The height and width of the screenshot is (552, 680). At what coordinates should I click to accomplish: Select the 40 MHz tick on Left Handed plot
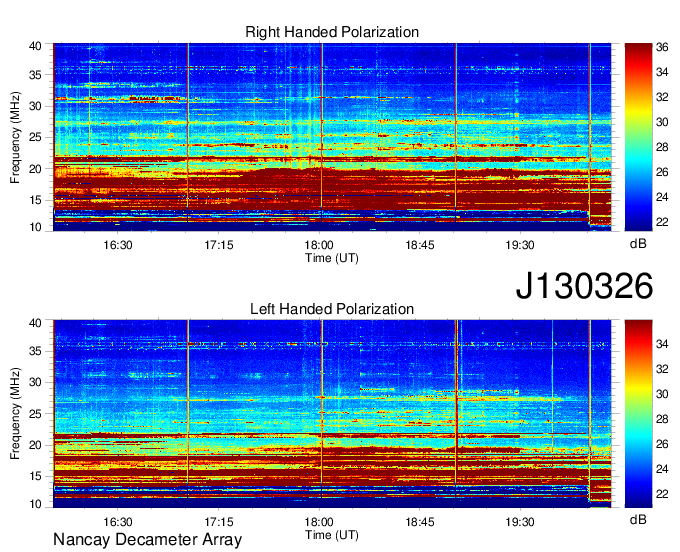point(35,323)
